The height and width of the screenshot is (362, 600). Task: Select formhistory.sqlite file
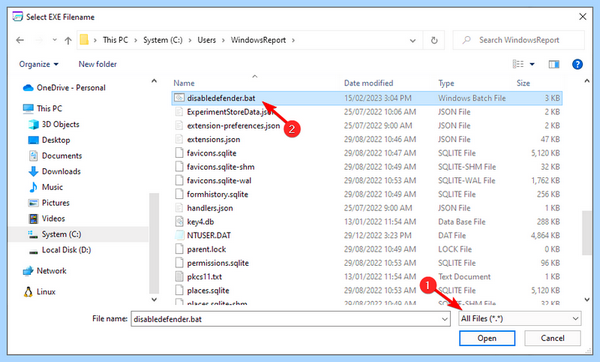click(367, 194)
